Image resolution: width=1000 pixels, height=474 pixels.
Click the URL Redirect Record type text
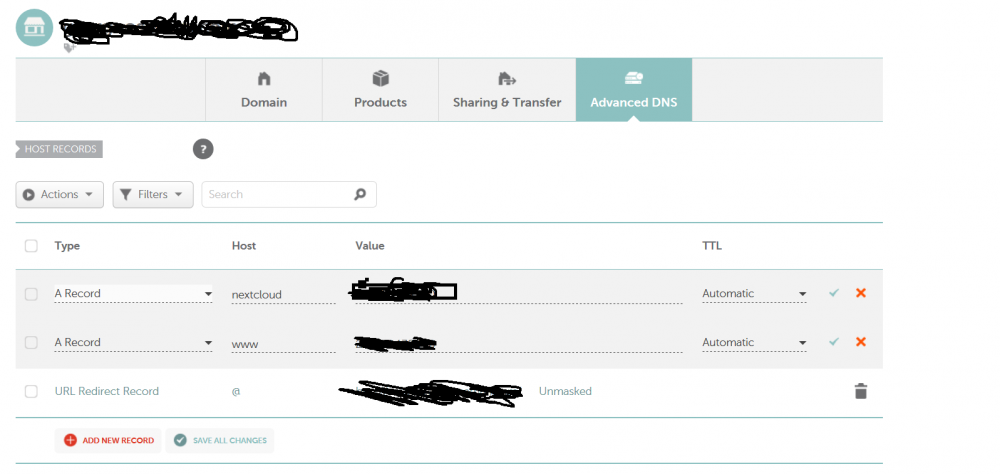point(107,391)
